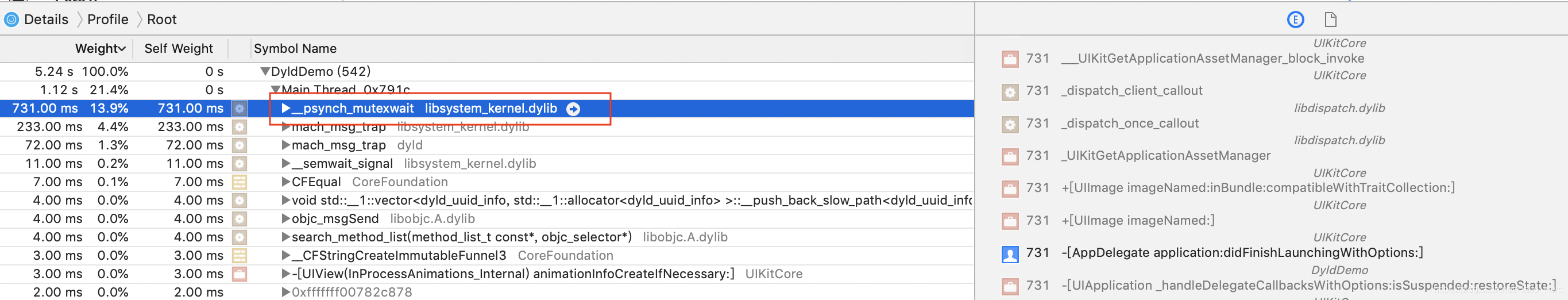This screenshot has height=300, width=1568.
Task: Expand the __psynch_mutexwait symbol row
Action: coord(285,108)
